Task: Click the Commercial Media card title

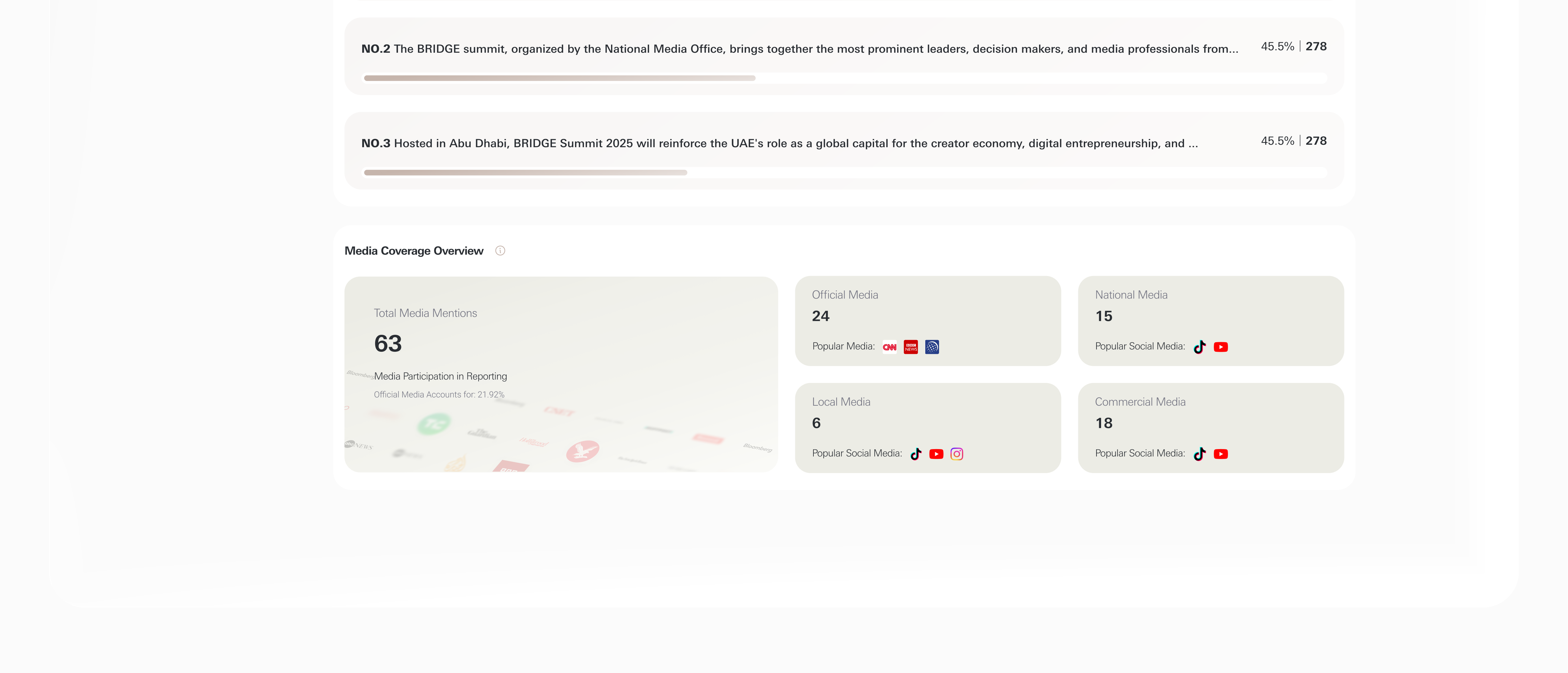Action: [1140, 402]
